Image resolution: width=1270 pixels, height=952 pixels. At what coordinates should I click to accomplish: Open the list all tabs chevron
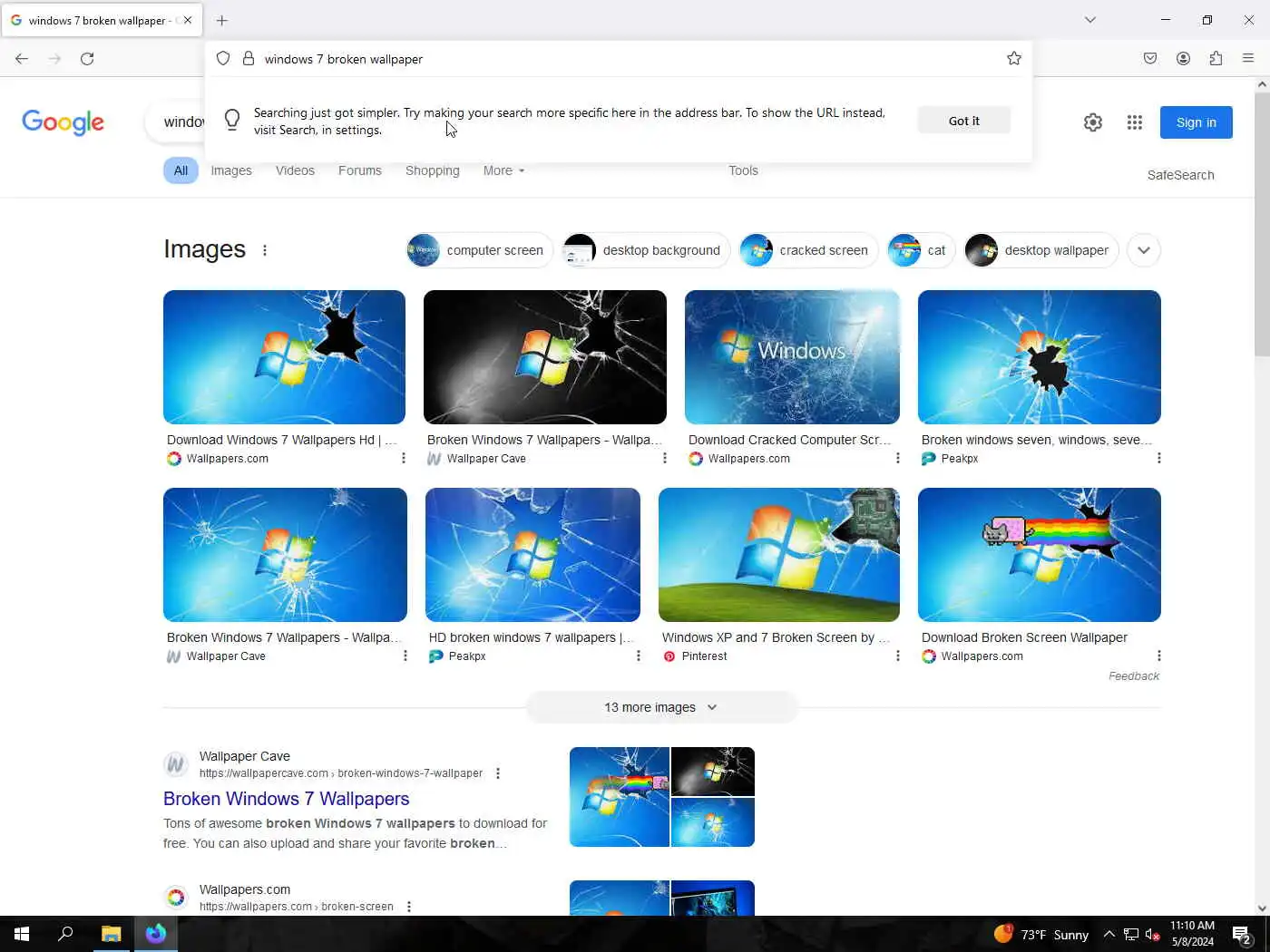coord(1090,20)
